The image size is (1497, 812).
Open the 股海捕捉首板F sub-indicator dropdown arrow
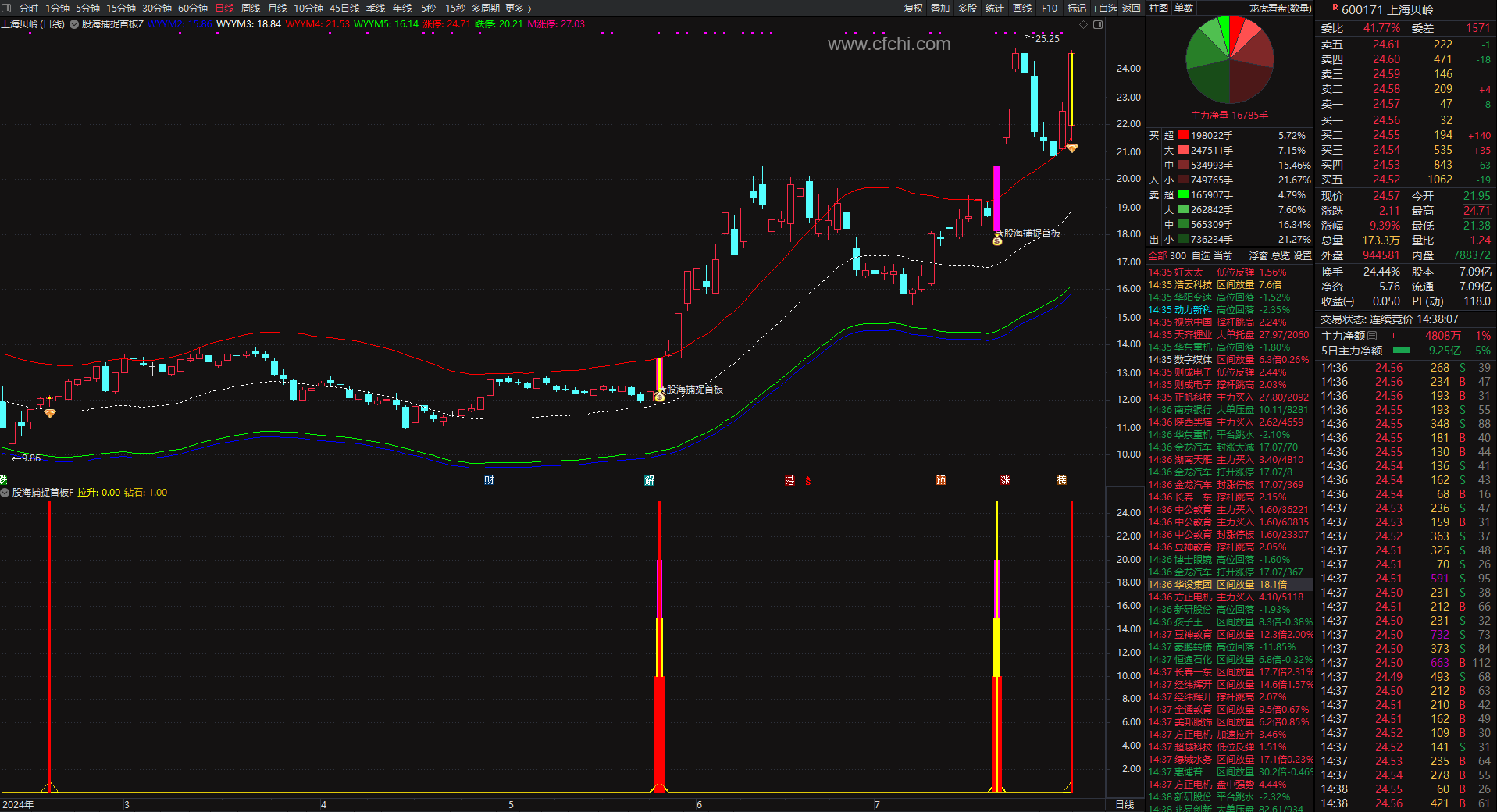pyautogui.click(x=5, y=493)
